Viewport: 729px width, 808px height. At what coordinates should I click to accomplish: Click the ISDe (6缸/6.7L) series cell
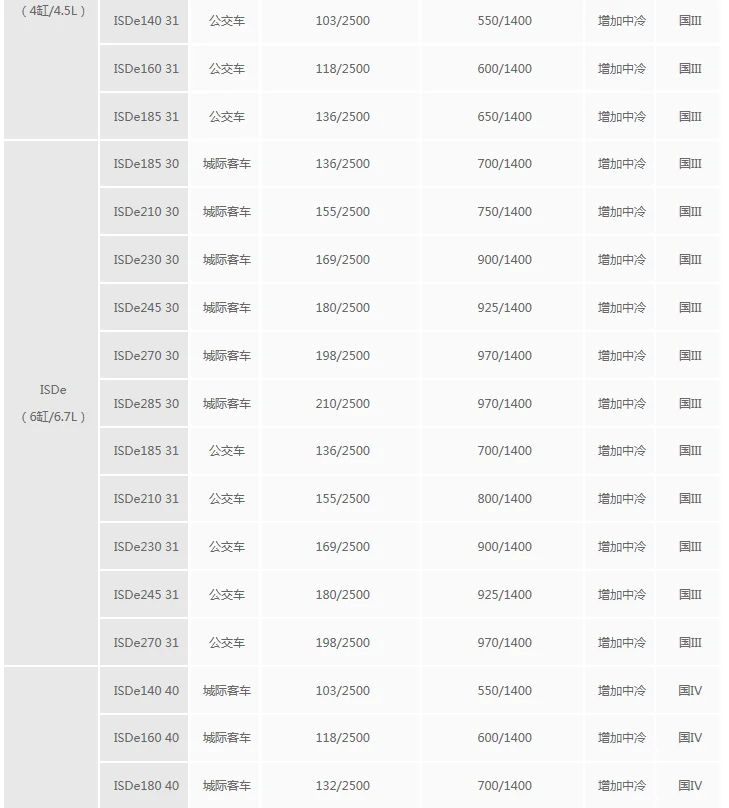tap(53, 403)
